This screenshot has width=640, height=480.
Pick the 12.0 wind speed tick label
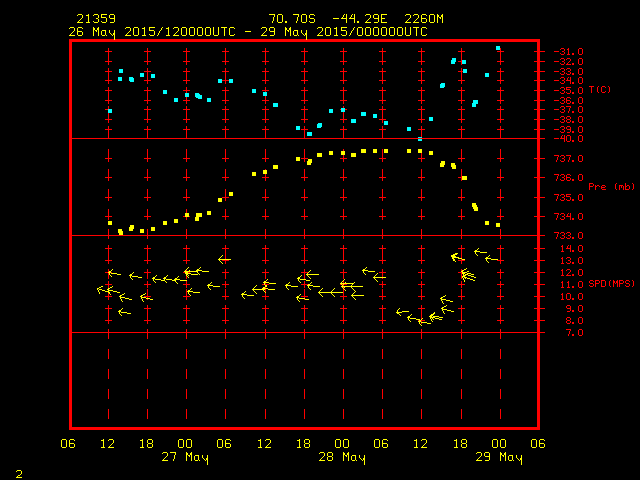(572, 273)
